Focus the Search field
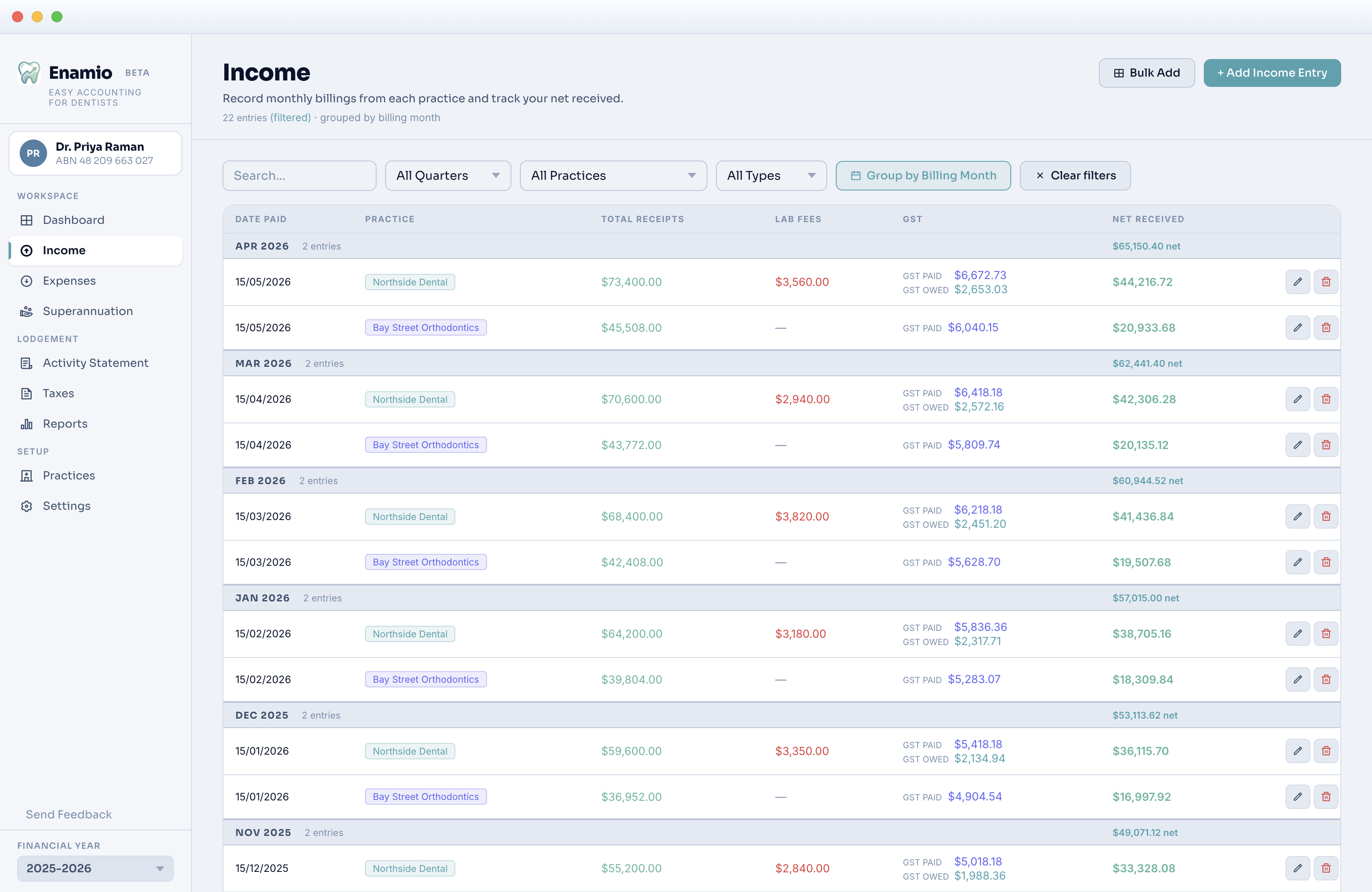 pyautogui.click(x=299, y=175)
